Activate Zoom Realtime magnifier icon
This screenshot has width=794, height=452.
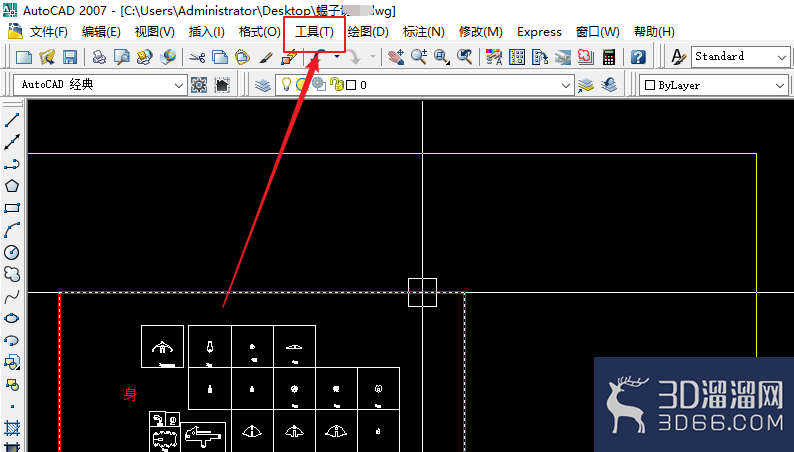pos(419,57)
